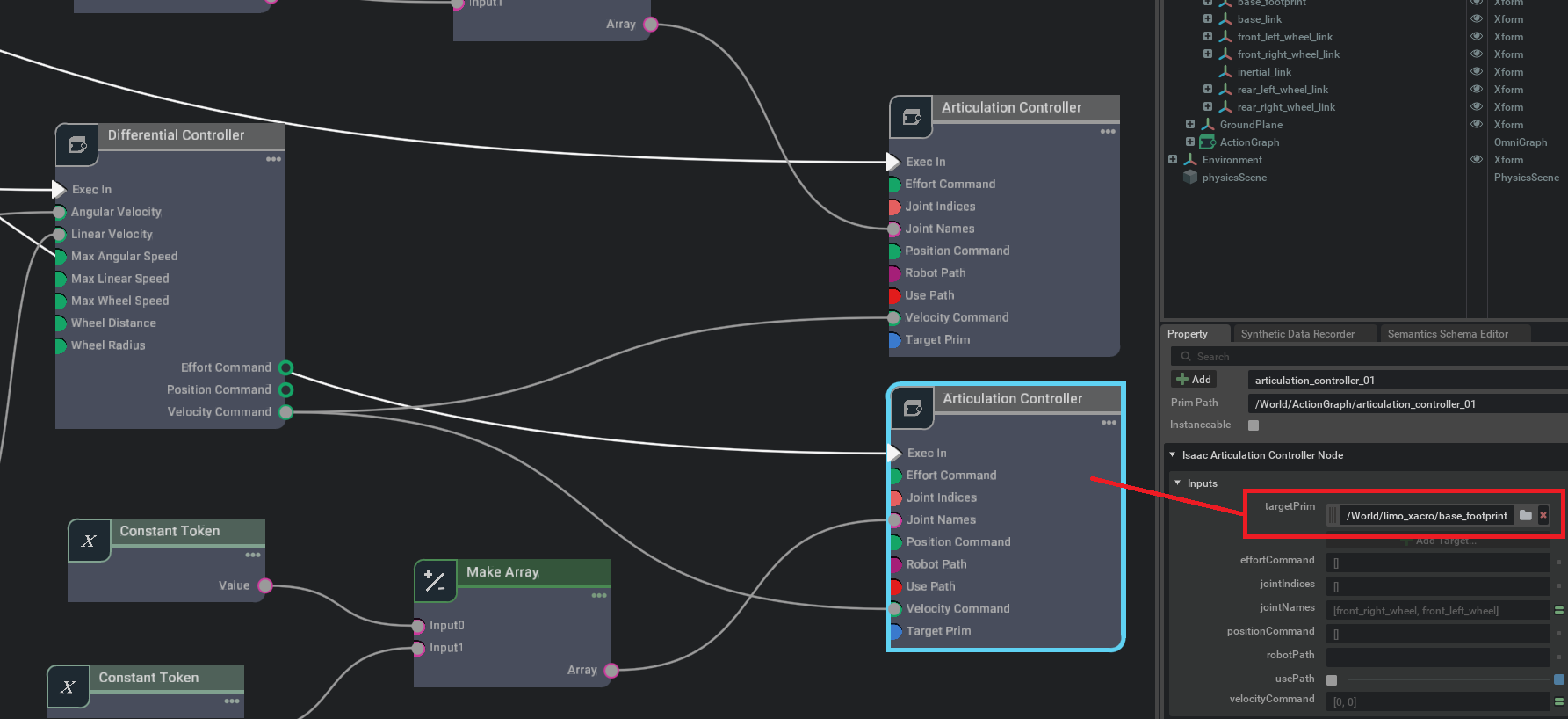Expand the rear_left_wheel_link tree item

(1208, 89)
